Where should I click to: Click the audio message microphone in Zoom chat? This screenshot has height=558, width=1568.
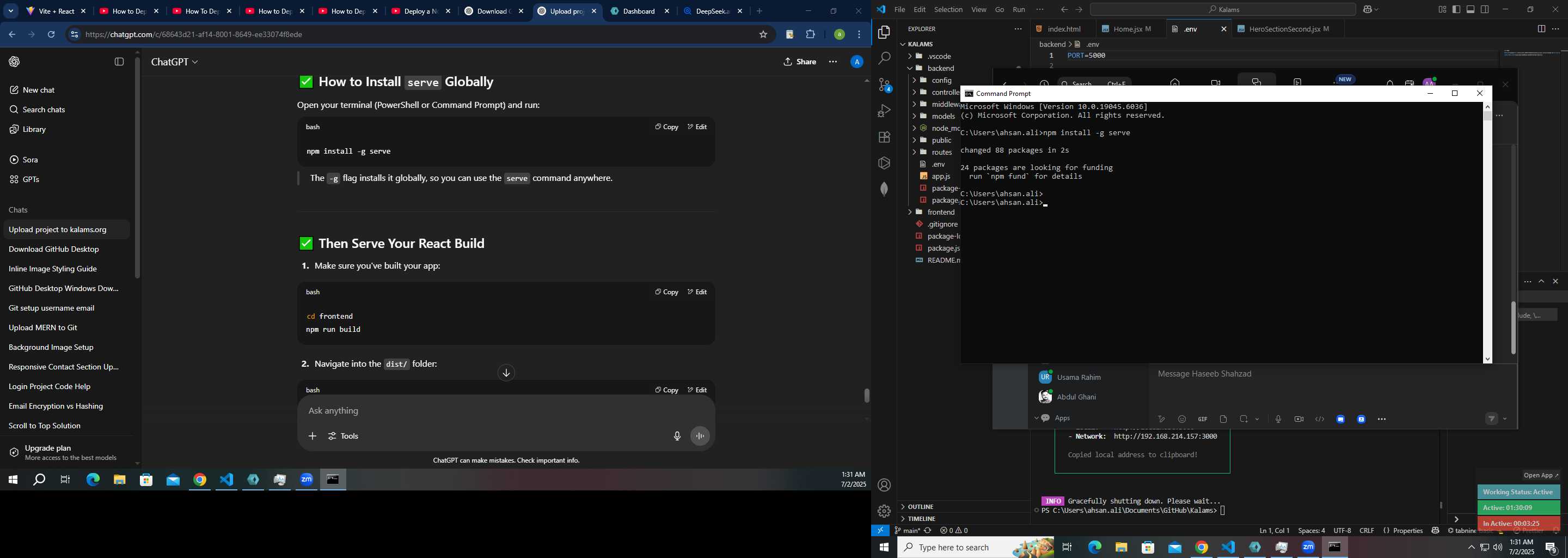pos(1278,419)
